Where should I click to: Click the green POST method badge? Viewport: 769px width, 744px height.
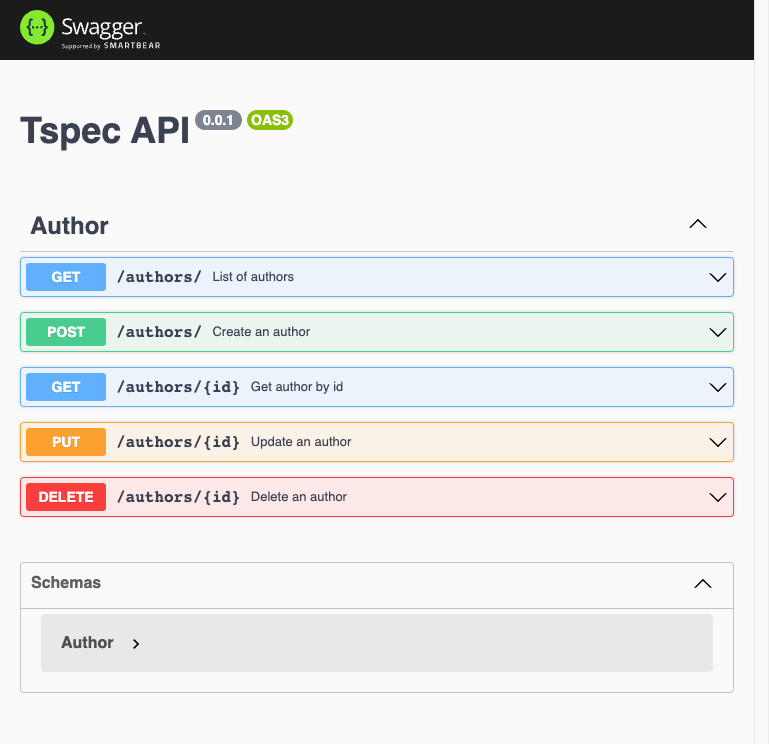[66, 332]
